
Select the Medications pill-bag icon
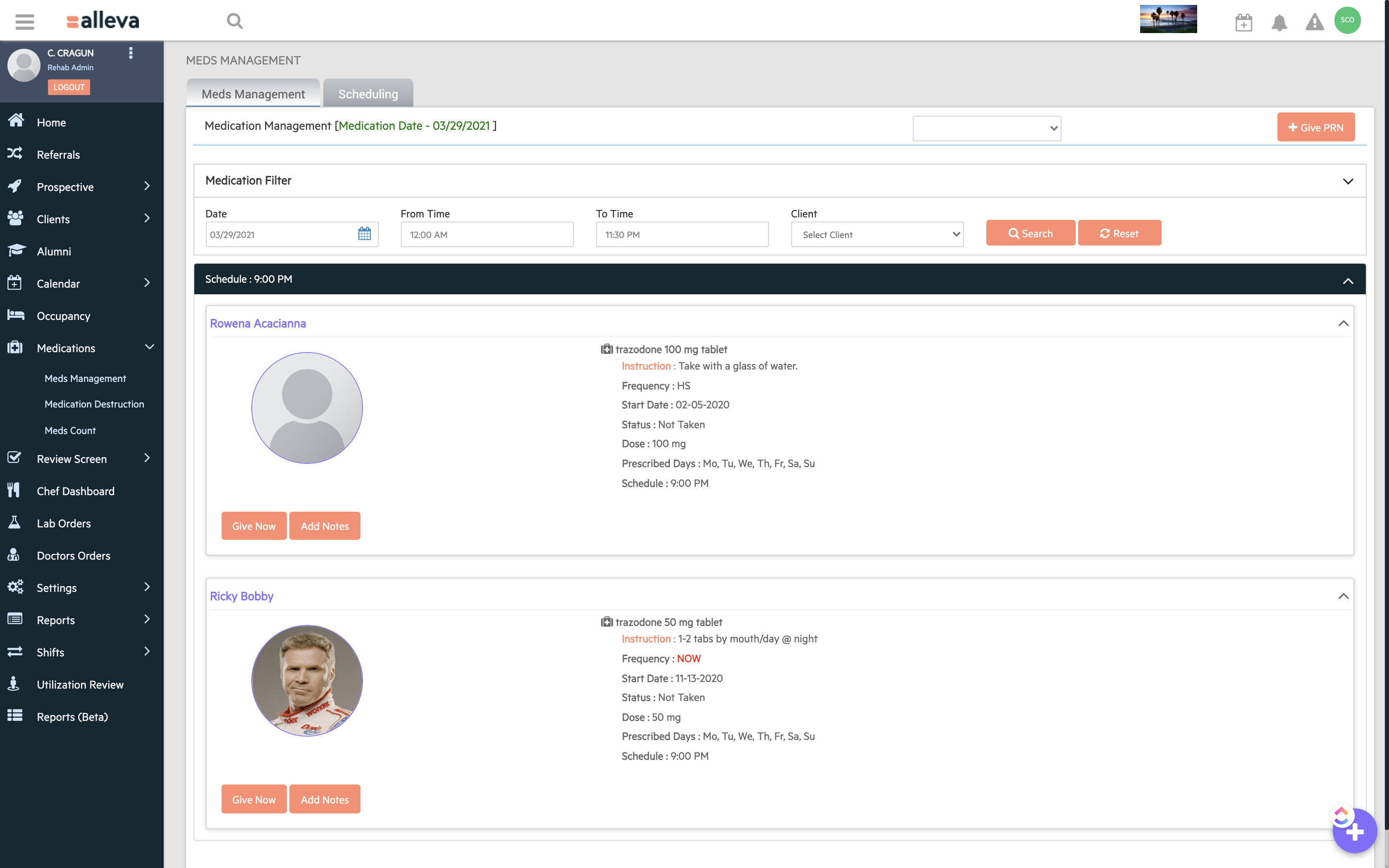[x=15, y=347]
